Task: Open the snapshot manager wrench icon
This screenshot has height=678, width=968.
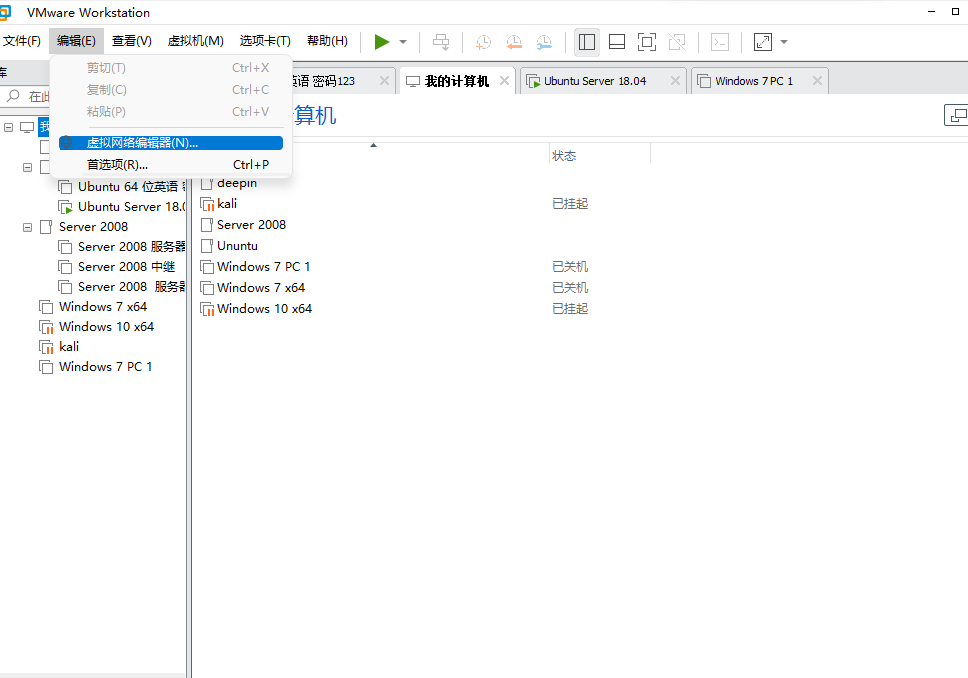Action: click(x=544, y=42)
